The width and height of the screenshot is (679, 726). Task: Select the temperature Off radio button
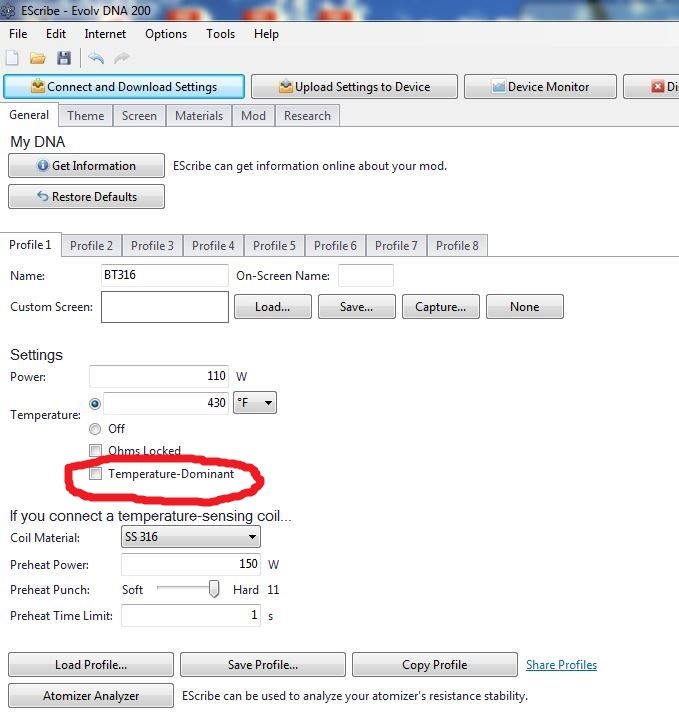(96, 428)
